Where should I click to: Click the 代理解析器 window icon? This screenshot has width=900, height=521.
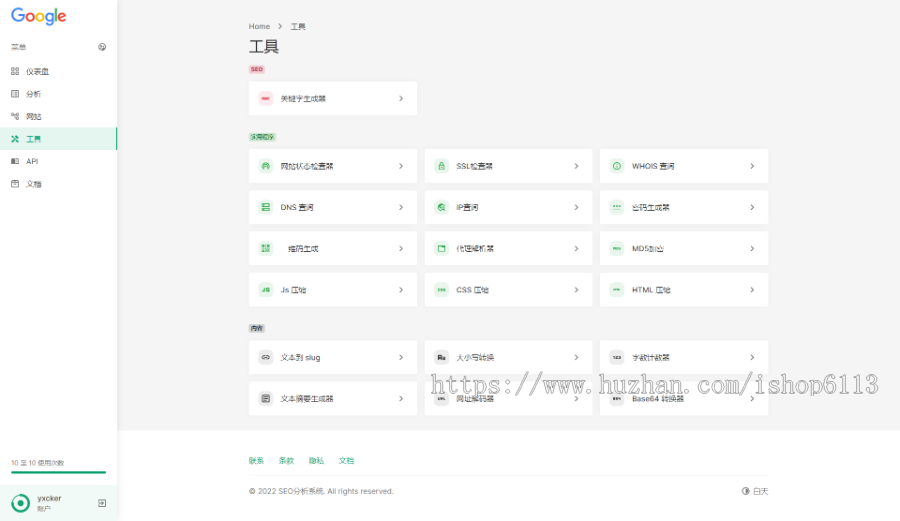tap(441, 249)
